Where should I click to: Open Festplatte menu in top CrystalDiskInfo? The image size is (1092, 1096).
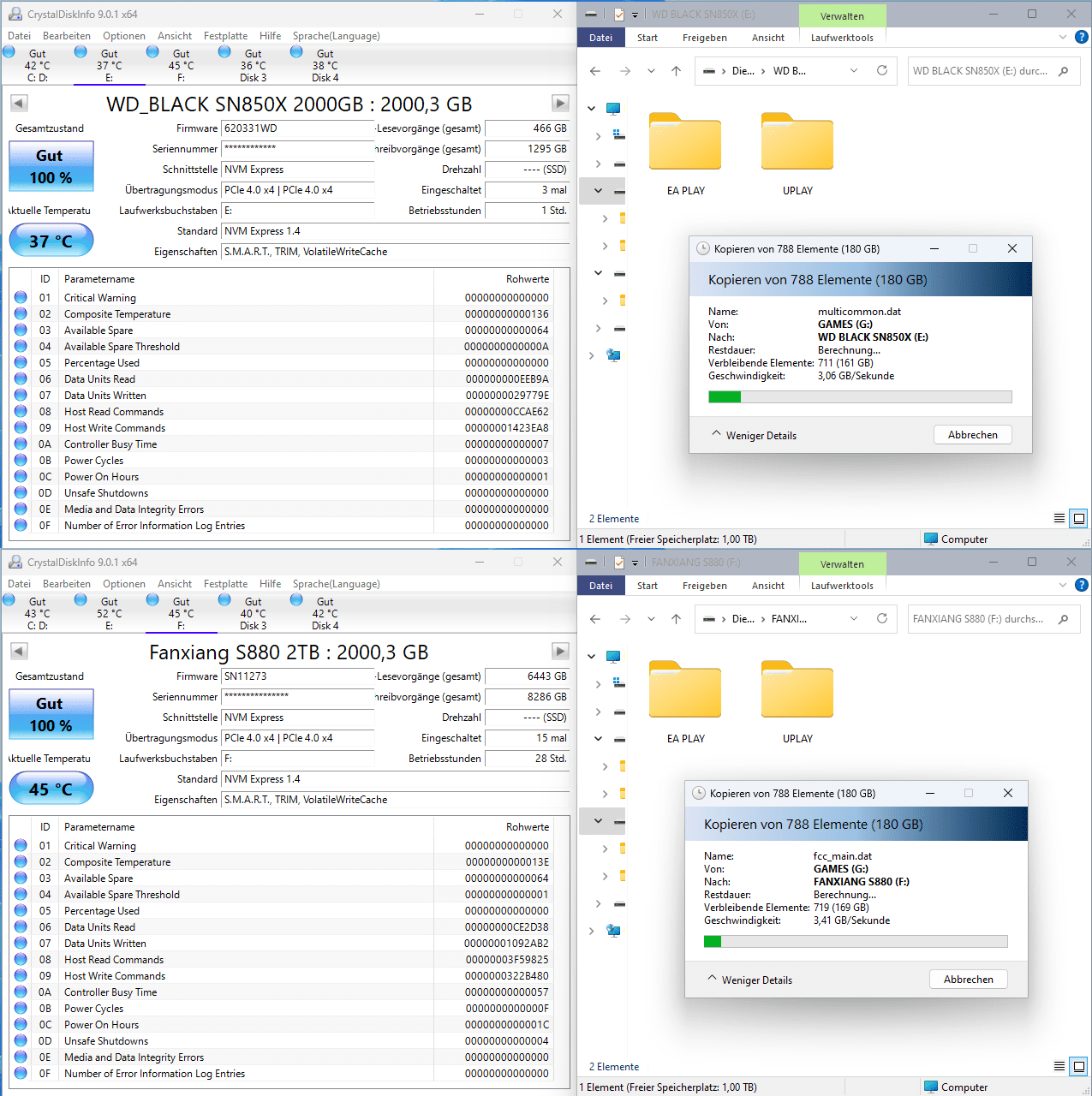[225, 36]
